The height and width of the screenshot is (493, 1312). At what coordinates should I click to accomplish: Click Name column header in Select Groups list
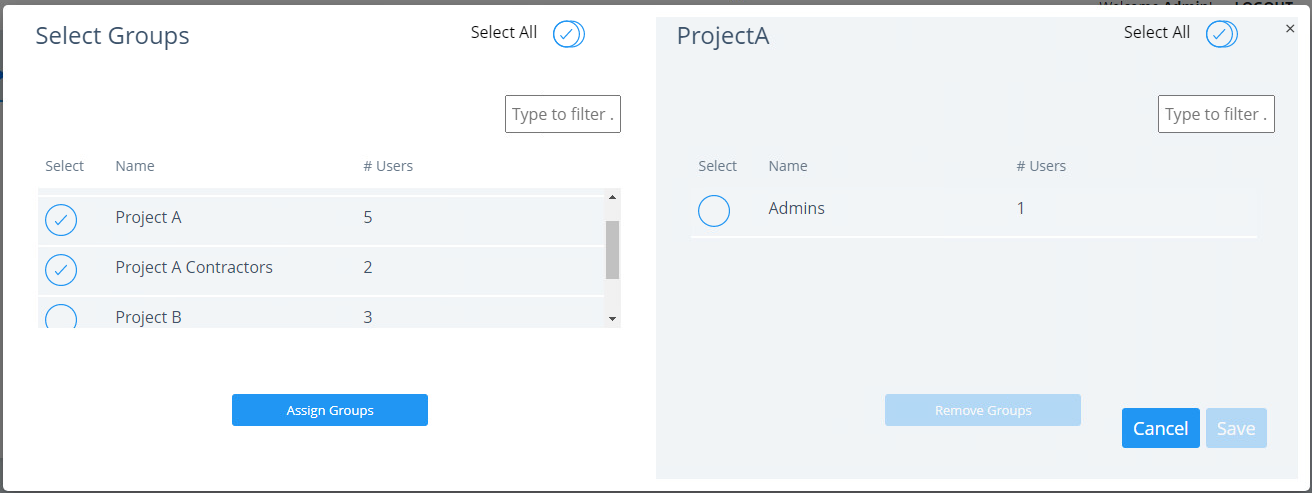click(x=135, y=166)
